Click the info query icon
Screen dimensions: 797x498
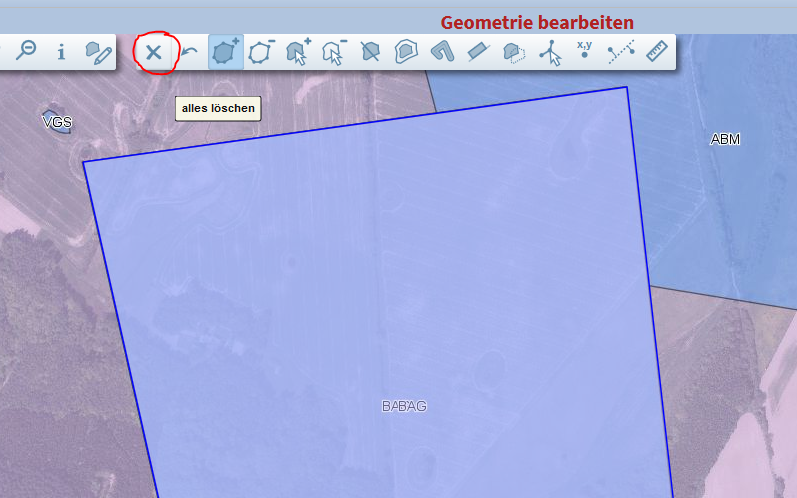(x=61, y=52)
